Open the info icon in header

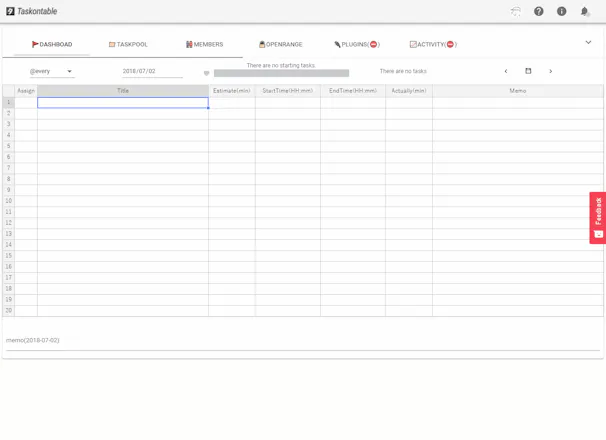coord(561,11)
